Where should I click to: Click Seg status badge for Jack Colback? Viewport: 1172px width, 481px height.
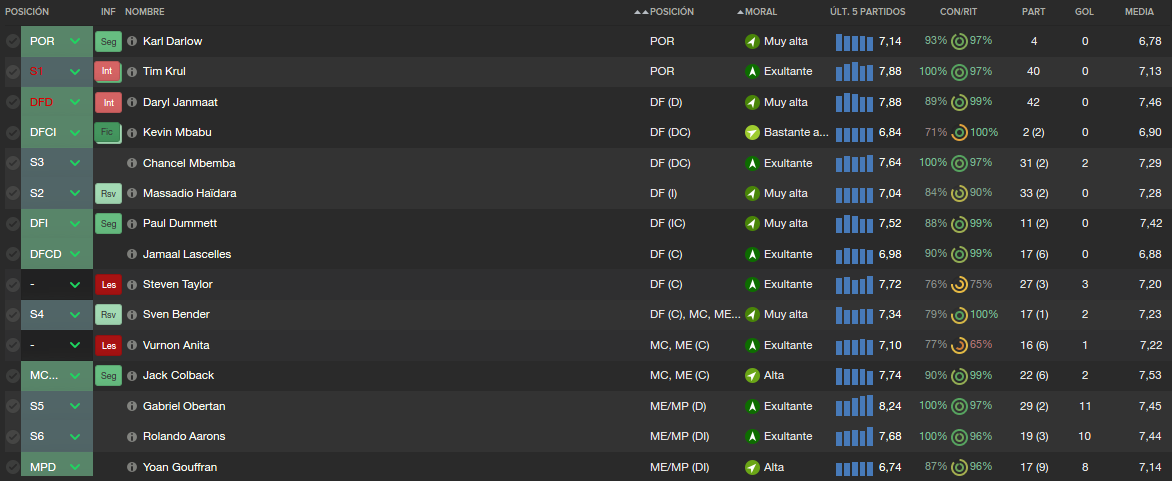108,376
